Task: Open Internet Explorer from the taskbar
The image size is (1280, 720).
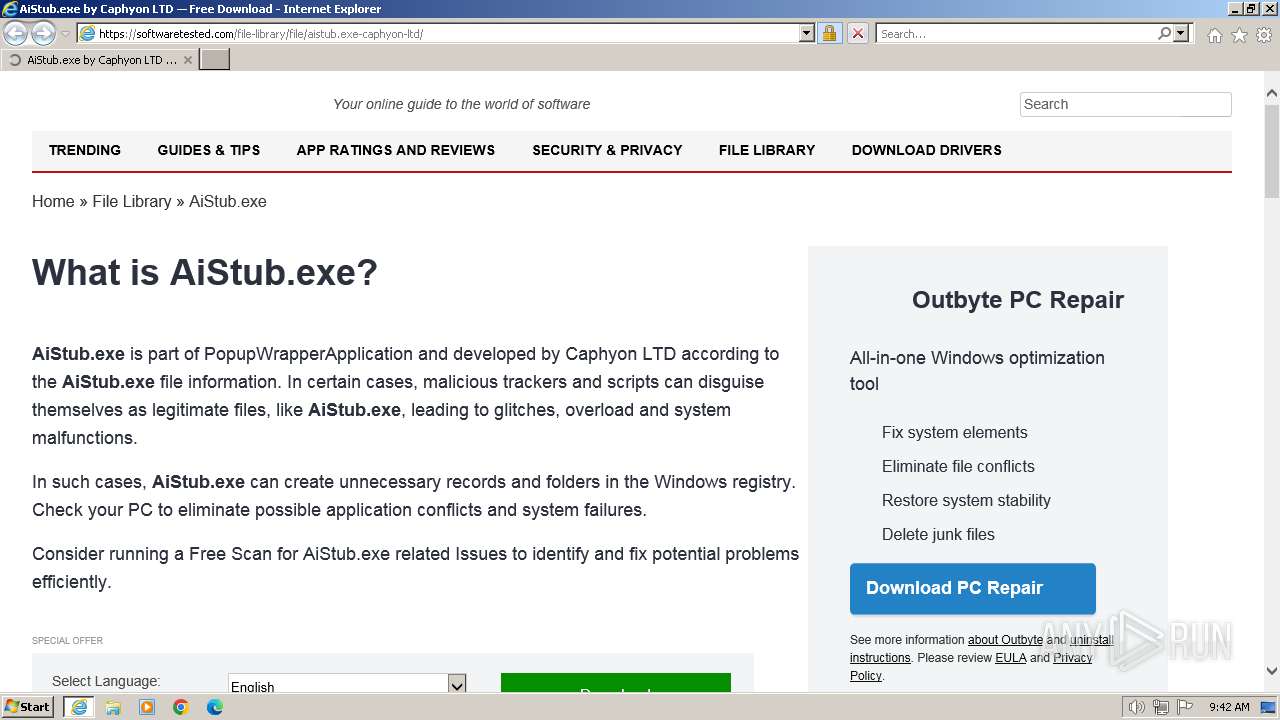Action: [79, 707]
